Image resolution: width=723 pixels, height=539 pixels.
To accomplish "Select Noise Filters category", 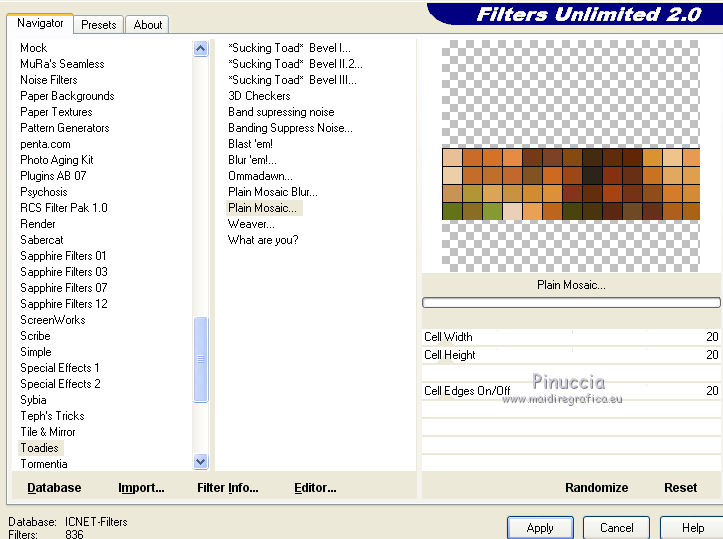I will 49,80.
